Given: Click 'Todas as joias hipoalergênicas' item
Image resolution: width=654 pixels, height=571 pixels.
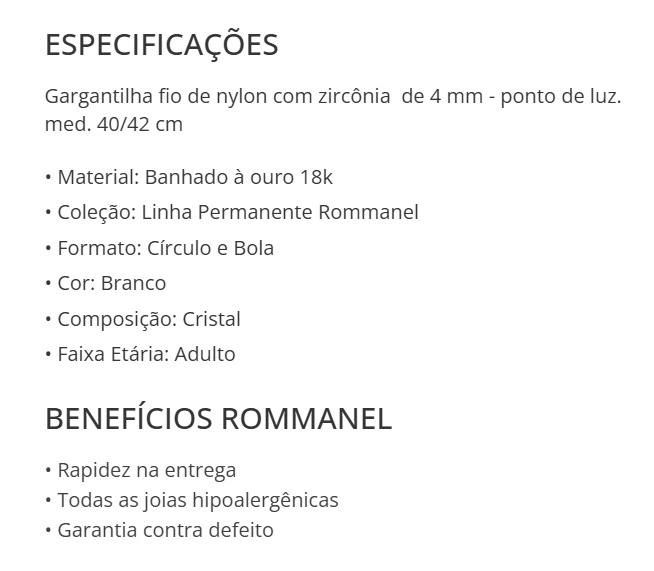Looking at the screenshot, I should 197,500.
